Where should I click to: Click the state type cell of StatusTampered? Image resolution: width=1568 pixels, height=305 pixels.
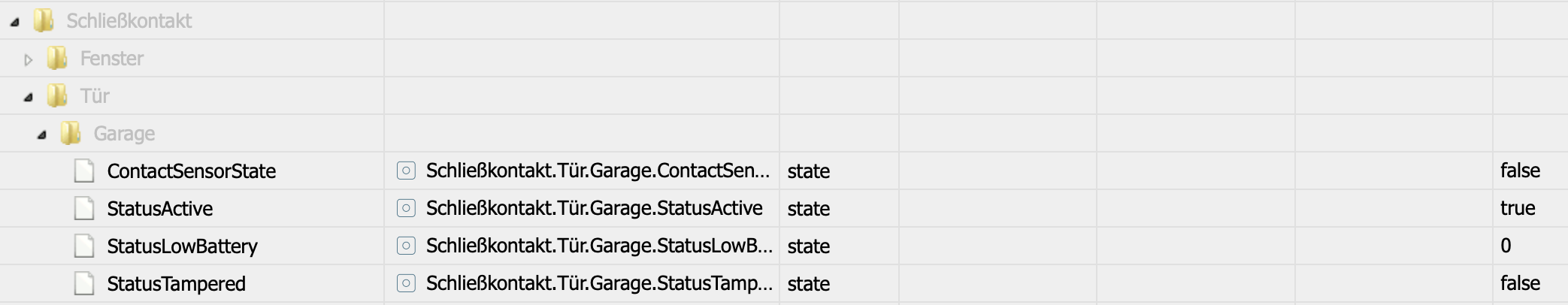[808, 284]
